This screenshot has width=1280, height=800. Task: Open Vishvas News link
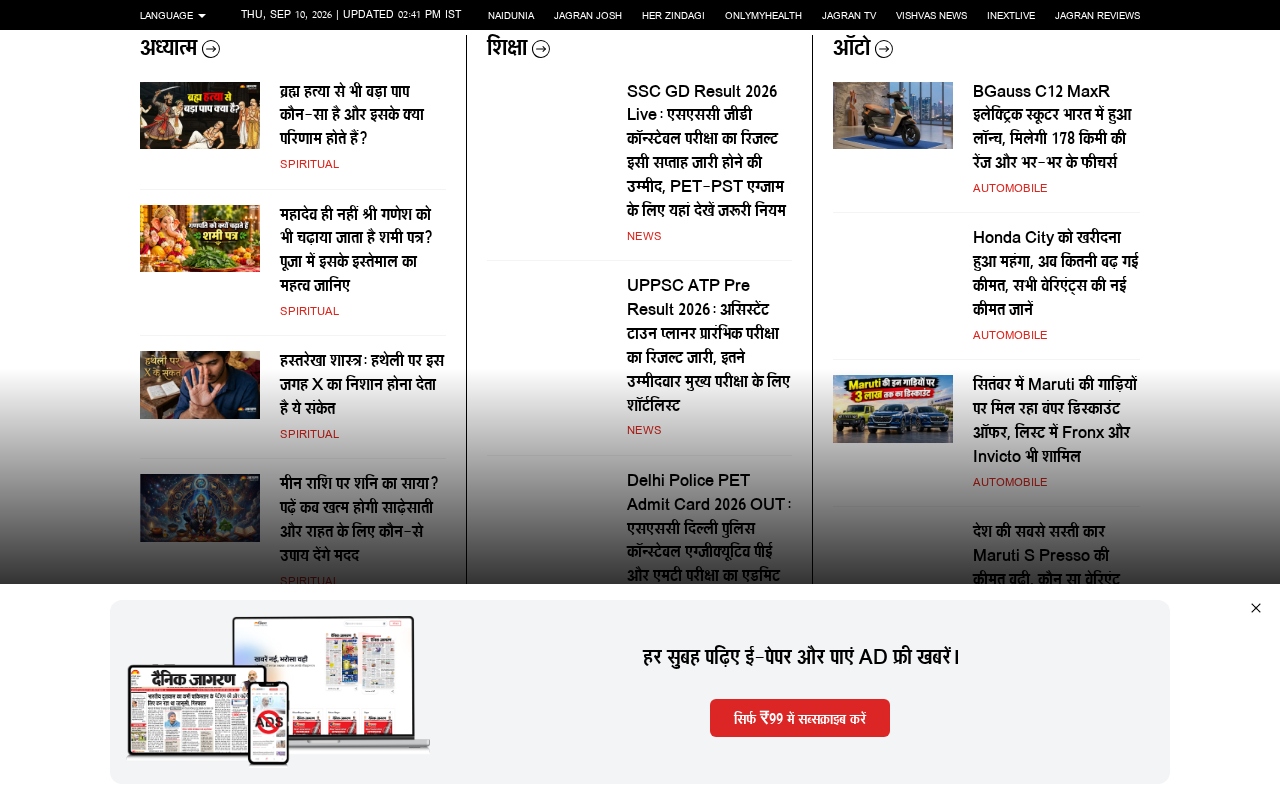[x=931, y=16]
